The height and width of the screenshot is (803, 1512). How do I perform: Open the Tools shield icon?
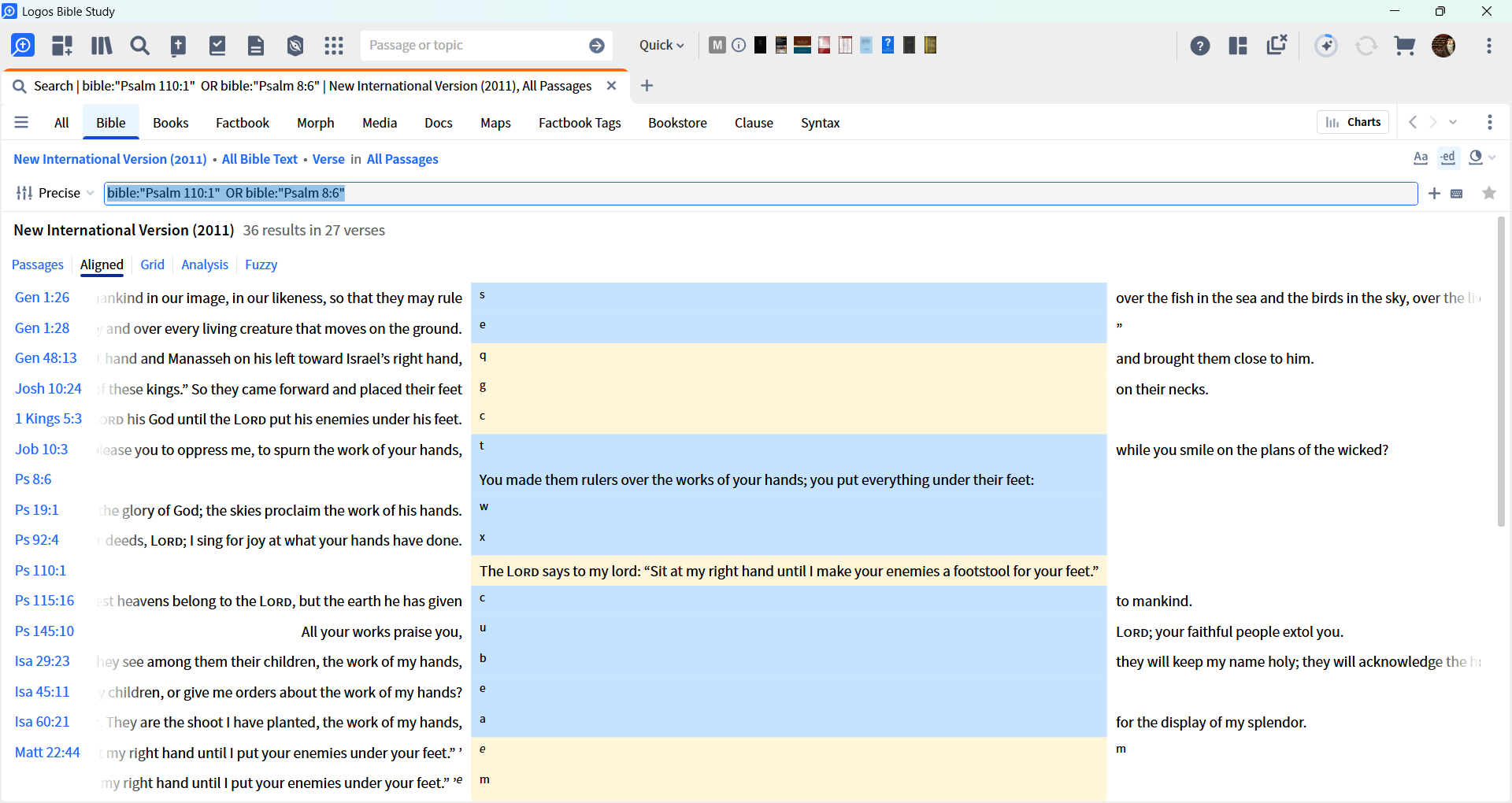click(x=295, y=46)
